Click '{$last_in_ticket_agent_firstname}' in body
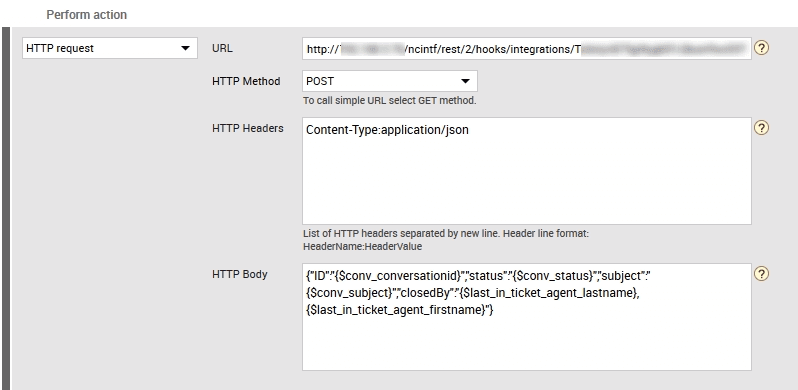798x390 pixels. [396, 310]
